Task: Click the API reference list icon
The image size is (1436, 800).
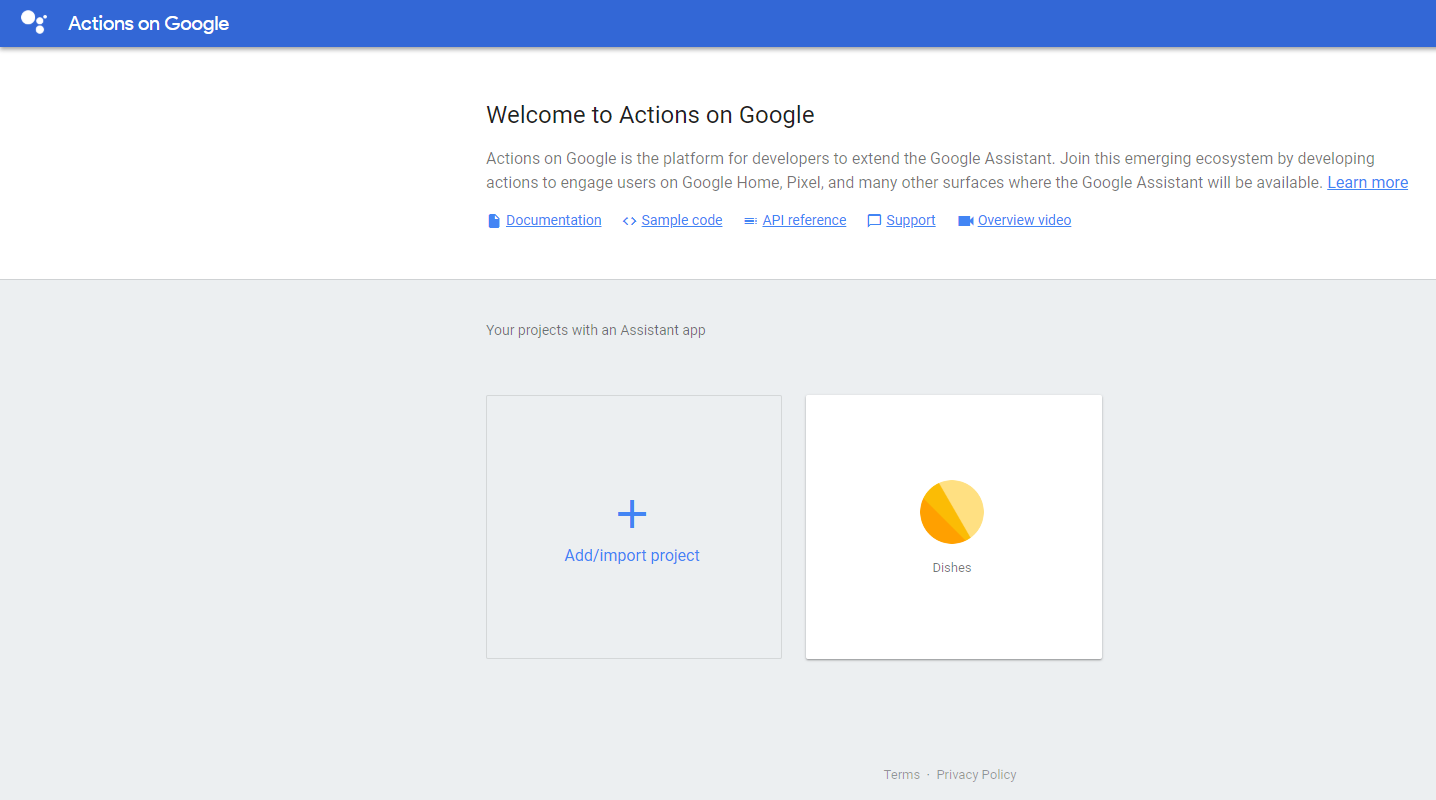Action: [750, 221]
